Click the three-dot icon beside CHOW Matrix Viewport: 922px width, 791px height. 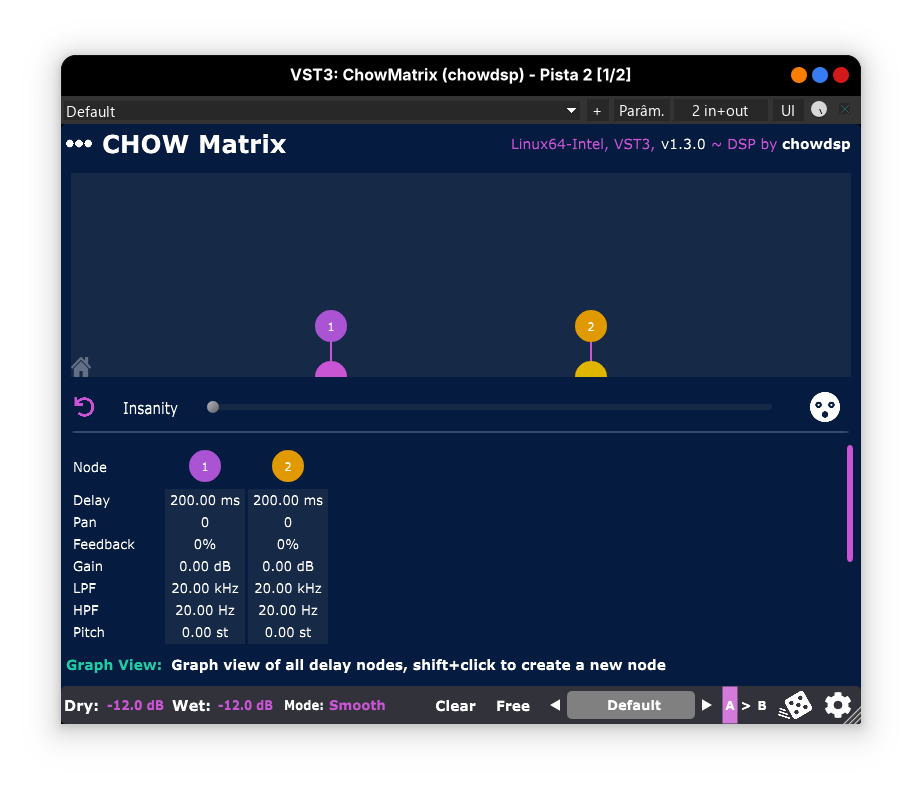tap(79, 143)
